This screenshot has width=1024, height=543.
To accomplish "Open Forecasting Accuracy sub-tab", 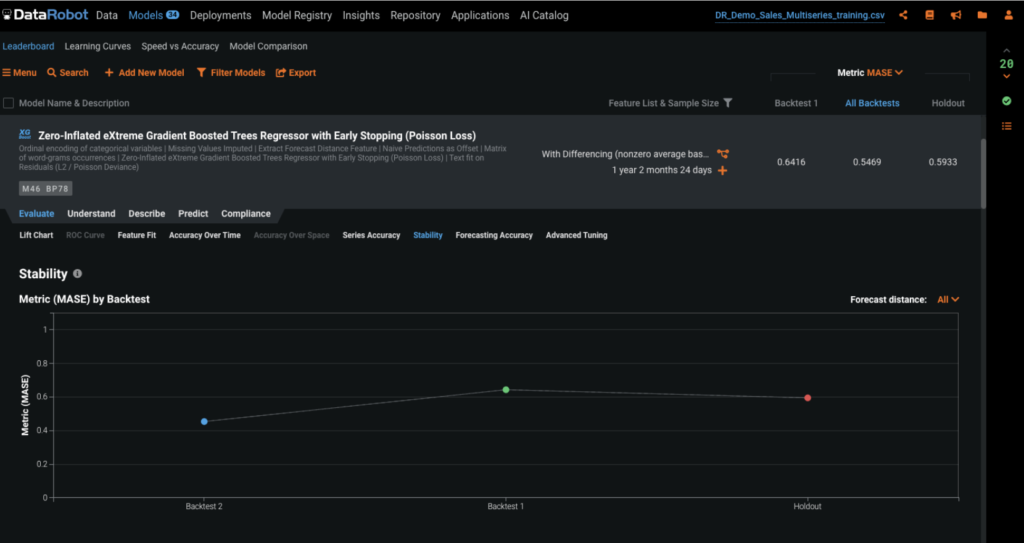I will 494,235.
